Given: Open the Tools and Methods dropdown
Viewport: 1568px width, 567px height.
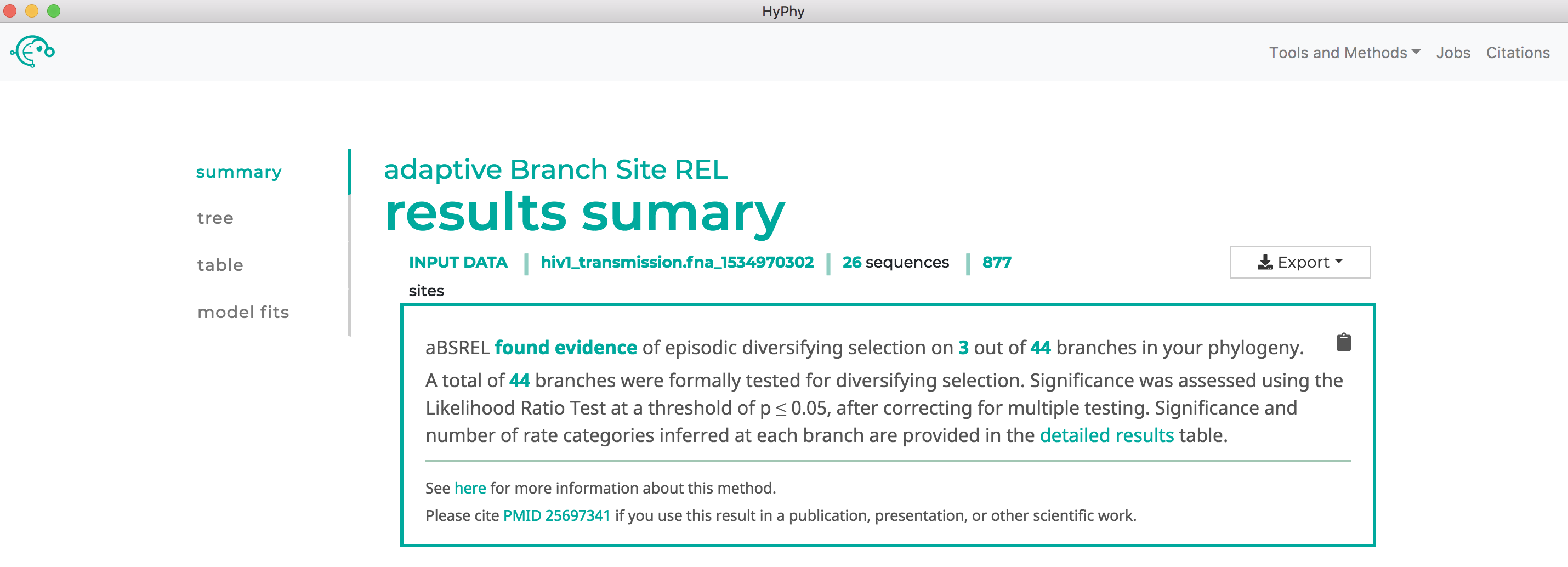Looking at the screenshot, I should click(1345, 53).
